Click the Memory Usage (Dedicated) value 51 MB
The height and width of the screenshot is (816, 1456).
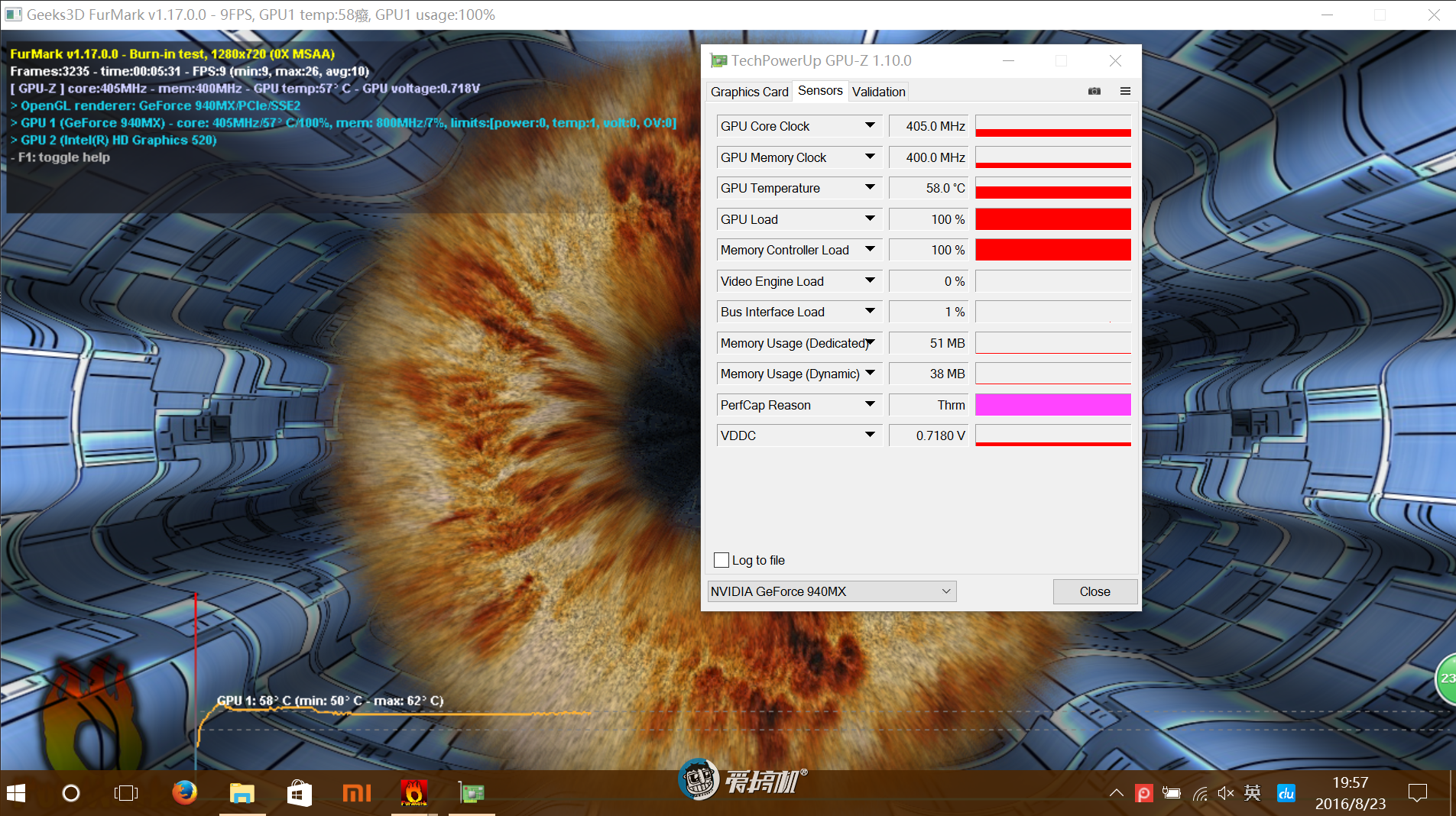click(929, 343)
